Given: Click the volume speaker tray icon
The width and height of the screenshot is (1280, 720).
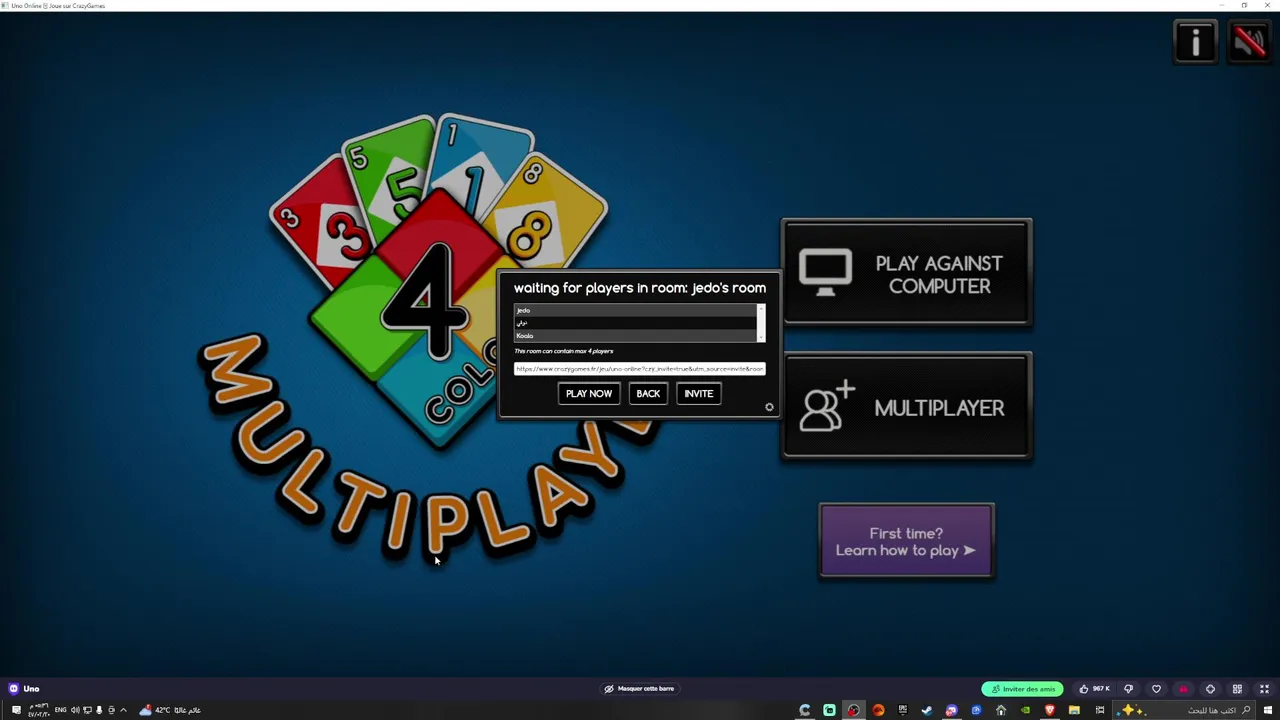Looking at the screenshot, I should coord(75,710).
